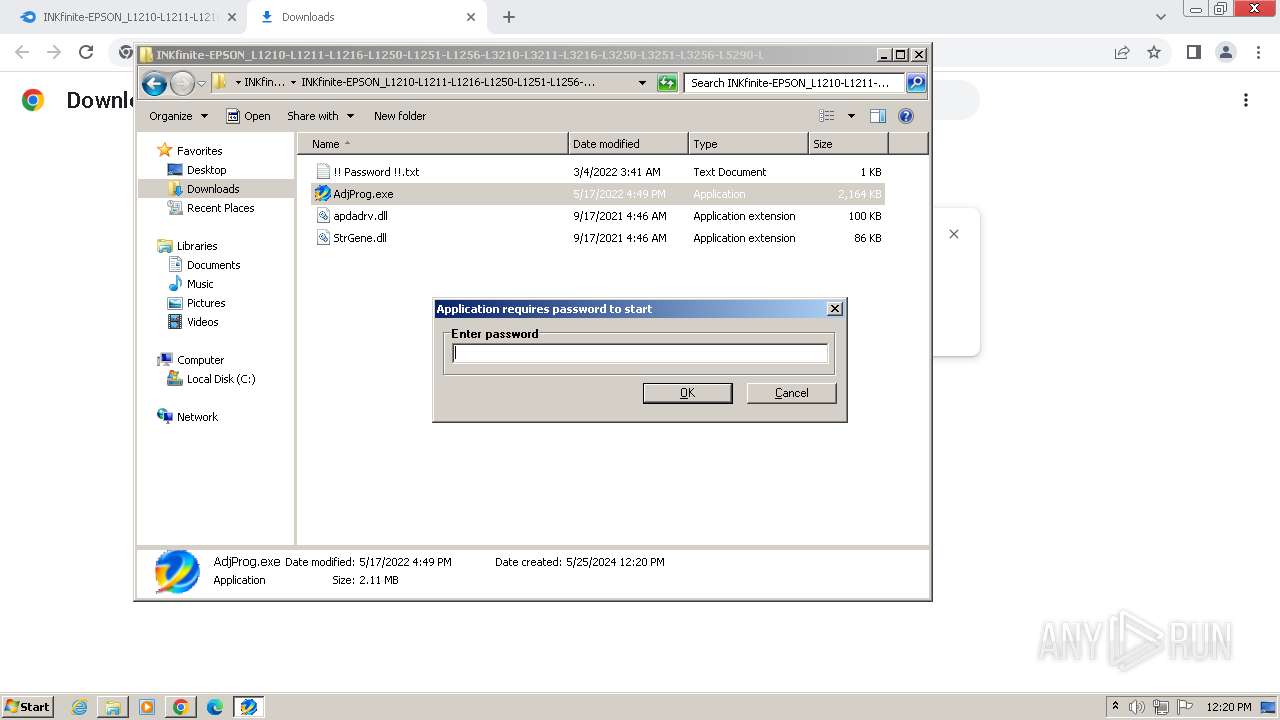Open a new Chrome tab
Image resolution: width=1280 pixels, height=720 pixels.
(509, 17)
